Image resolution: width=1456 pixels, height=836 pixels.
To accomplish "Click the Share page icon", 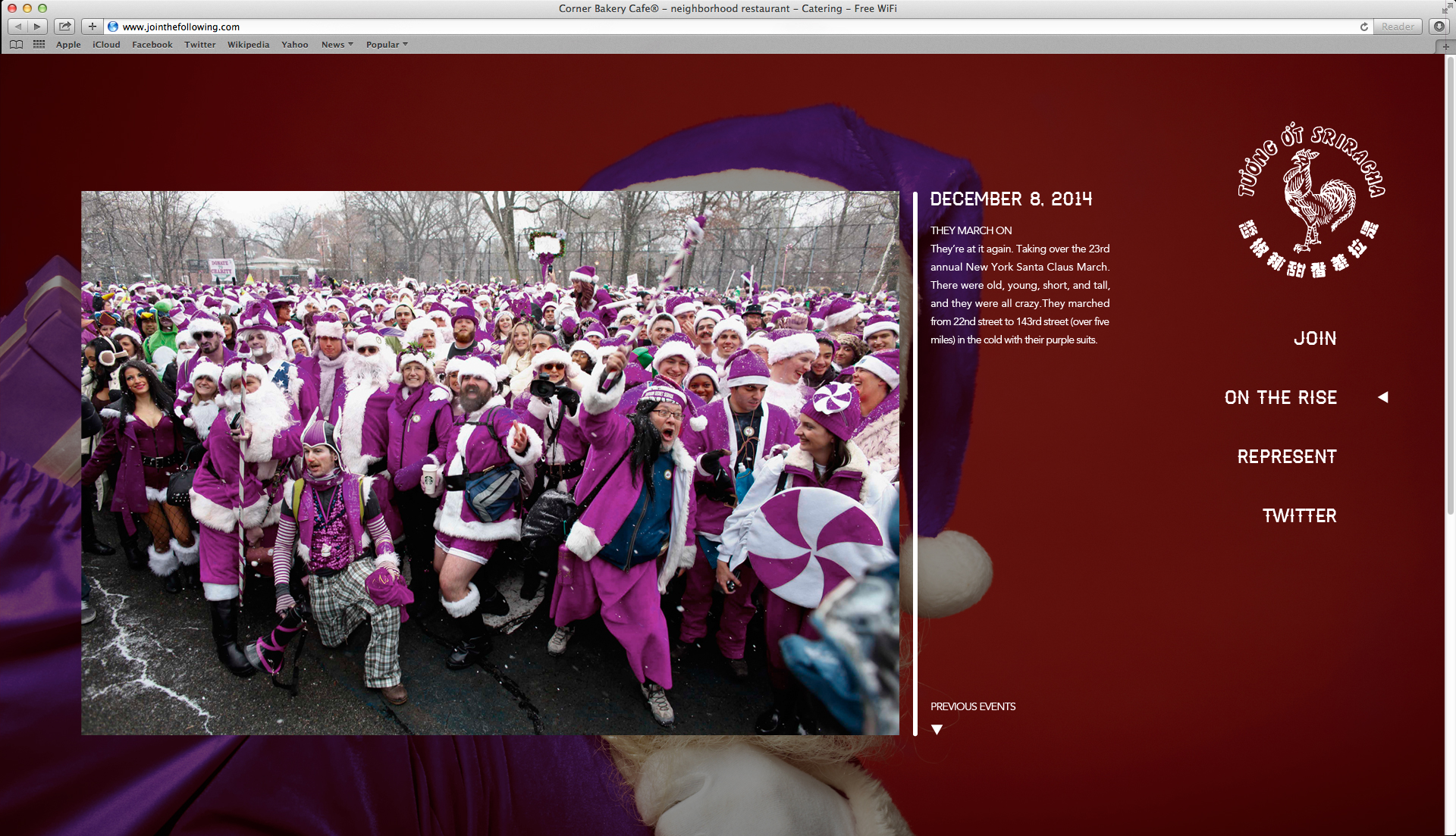I will tap(65, 27).
